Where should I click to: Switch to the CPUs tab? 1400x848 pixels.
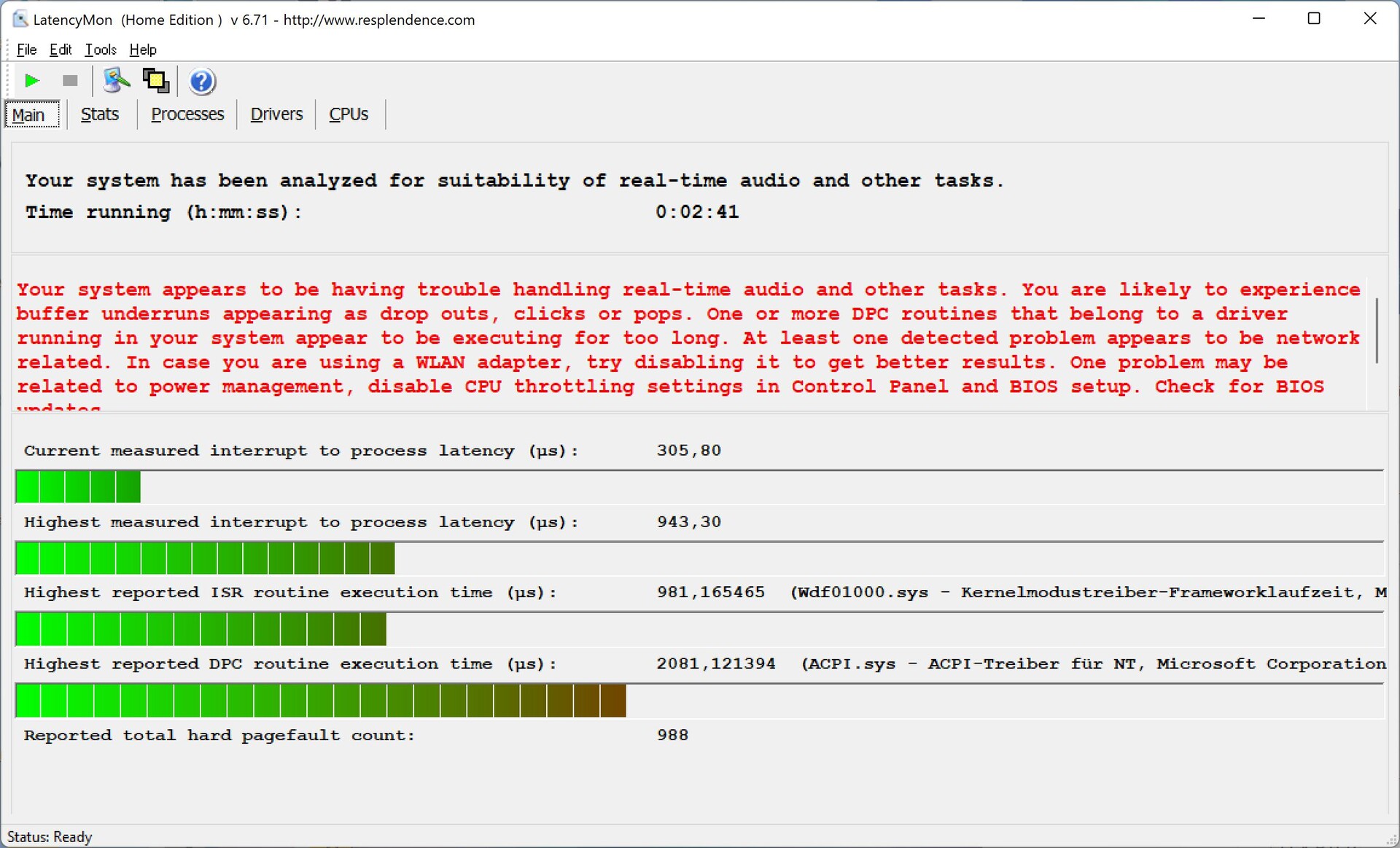(349, 114)
